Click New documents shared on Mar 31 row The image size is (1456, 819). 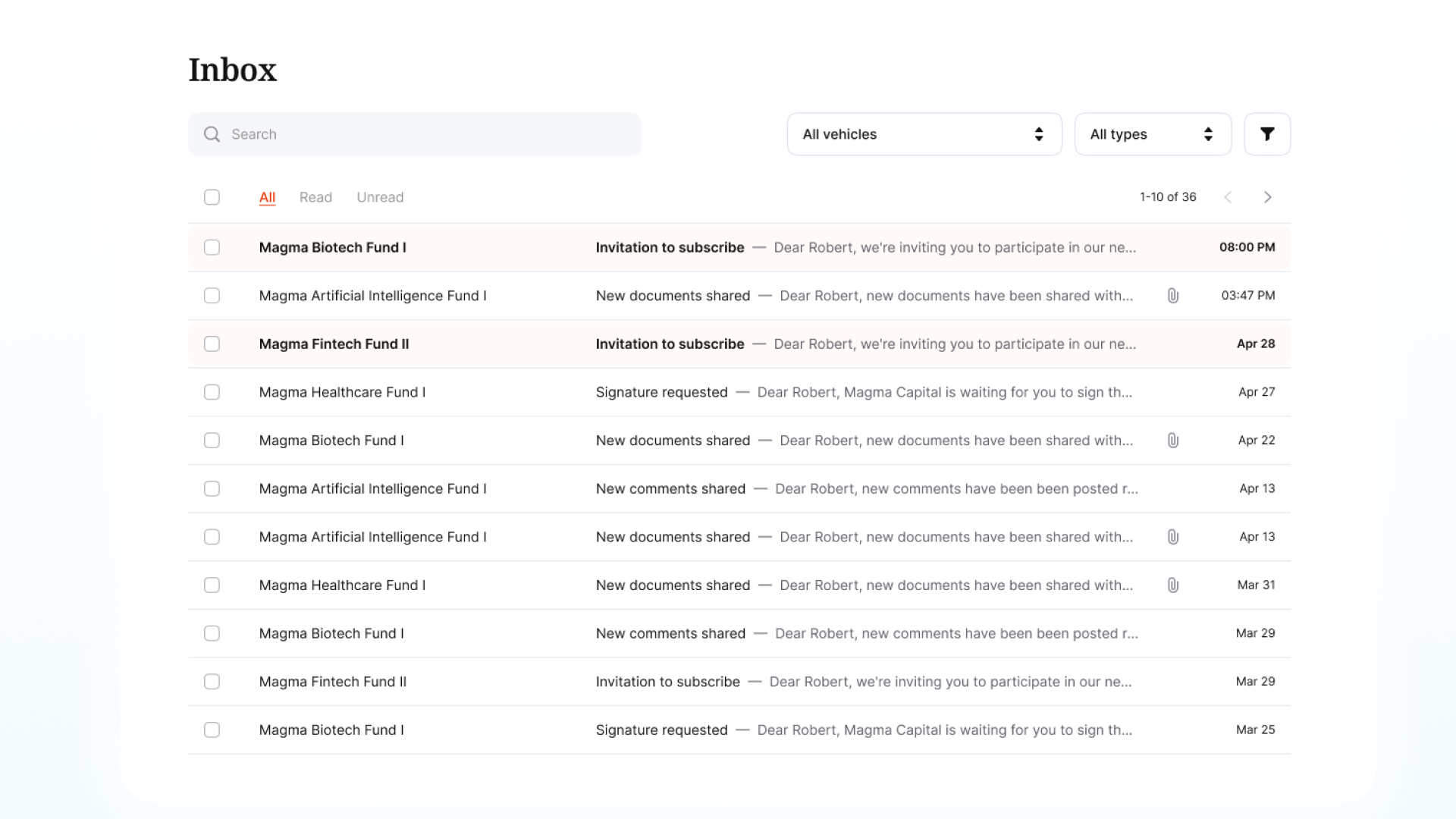[x=673, y=585]
